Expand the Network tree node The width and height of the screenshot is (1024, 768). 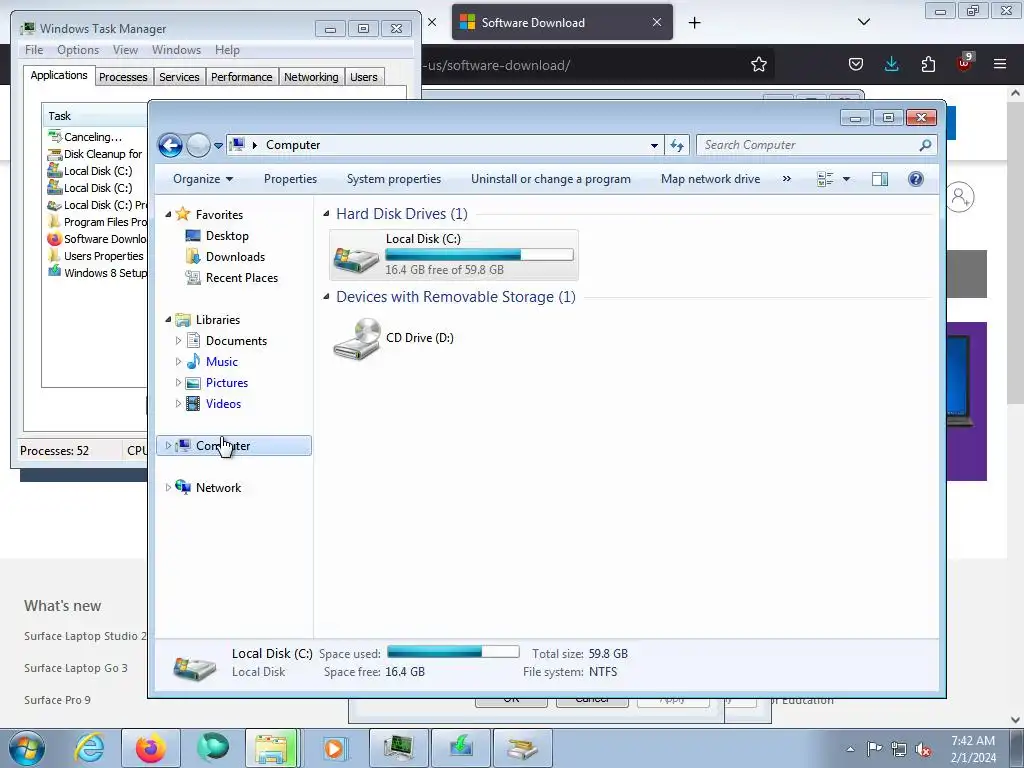pos(168,487)
